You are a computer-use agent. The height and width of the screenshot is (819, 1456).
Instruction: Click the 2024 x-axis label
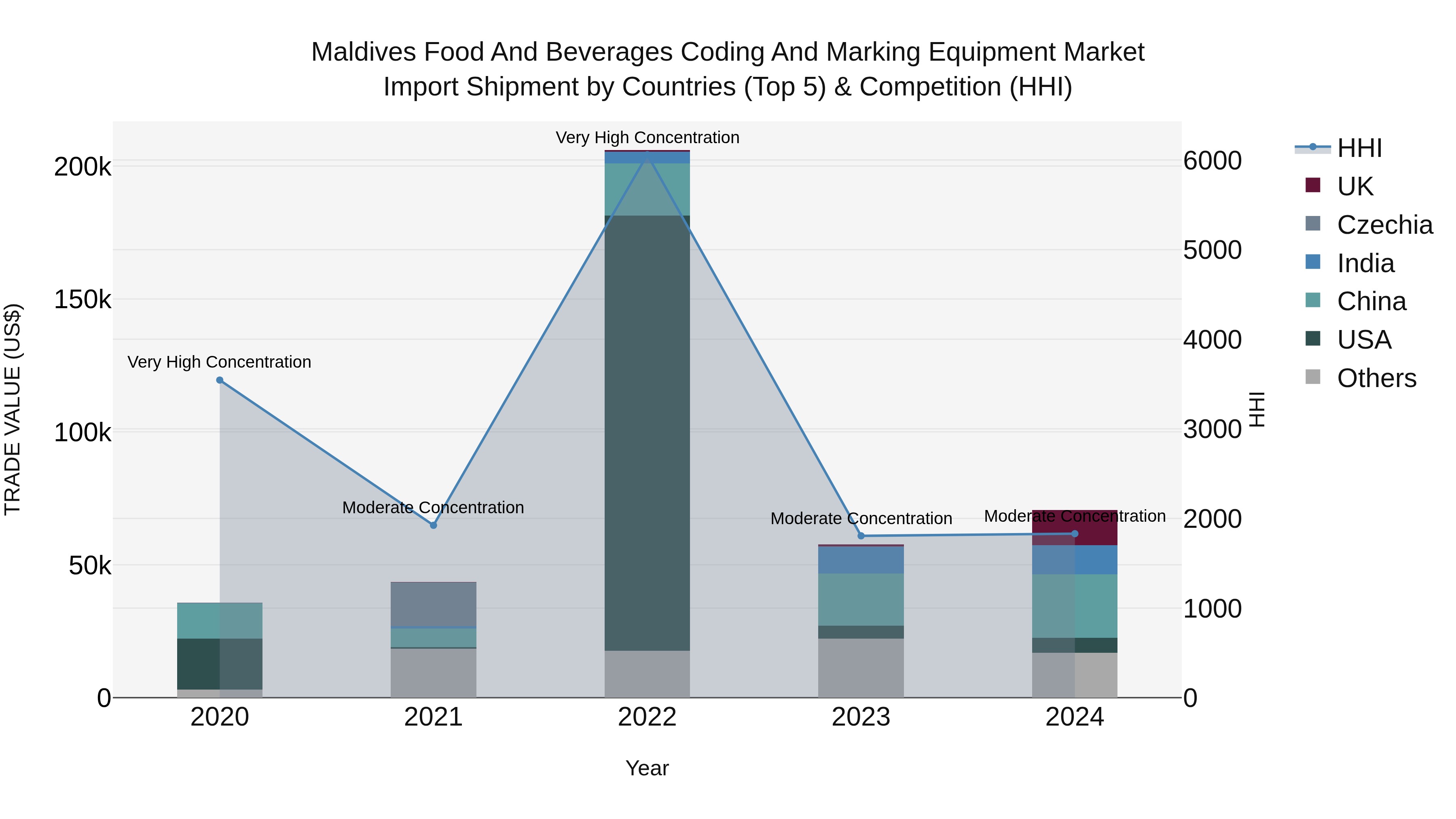tap(1075, 717)
